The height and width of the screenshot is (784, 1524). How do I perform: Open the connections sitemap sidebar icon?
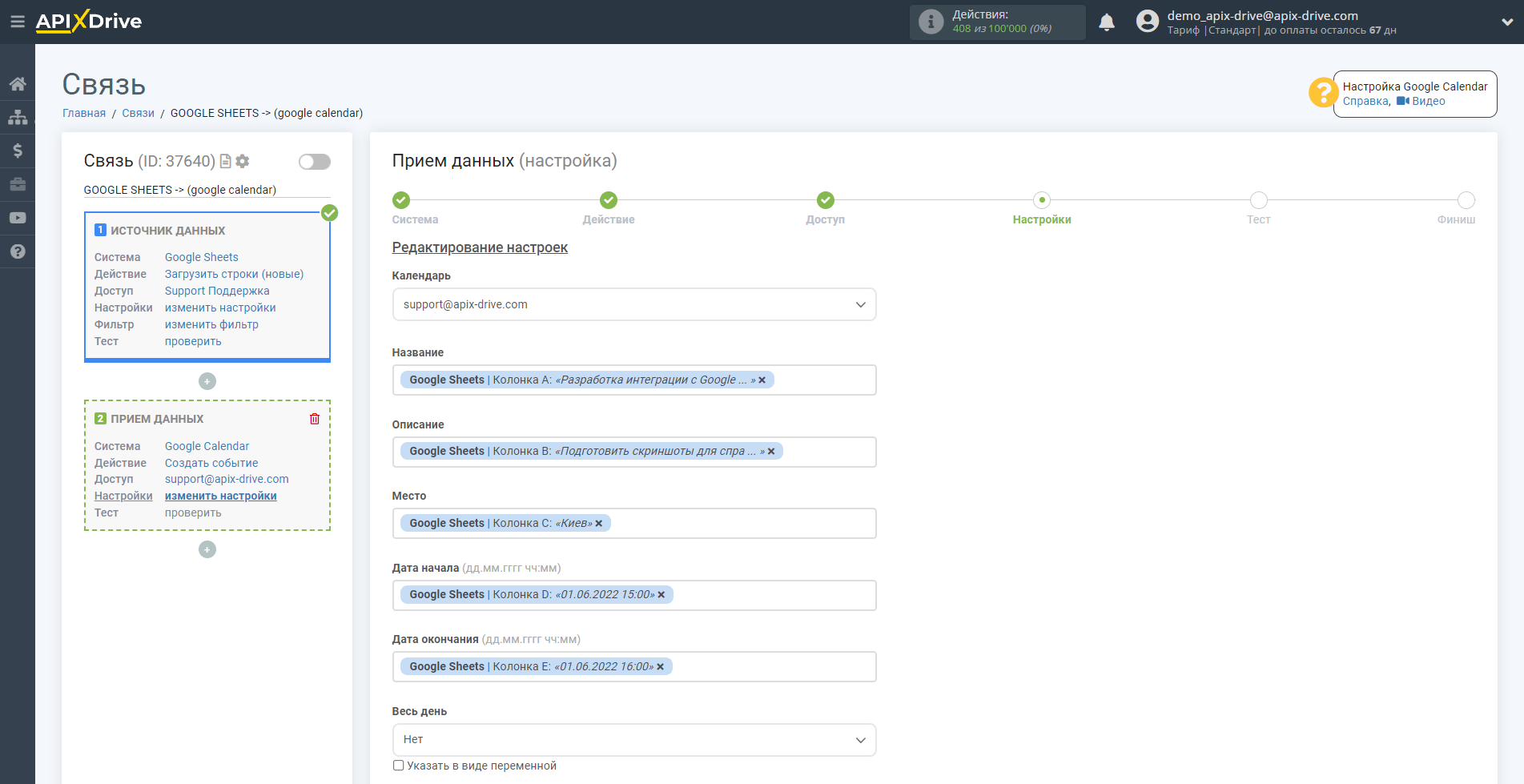click(18, 118)
